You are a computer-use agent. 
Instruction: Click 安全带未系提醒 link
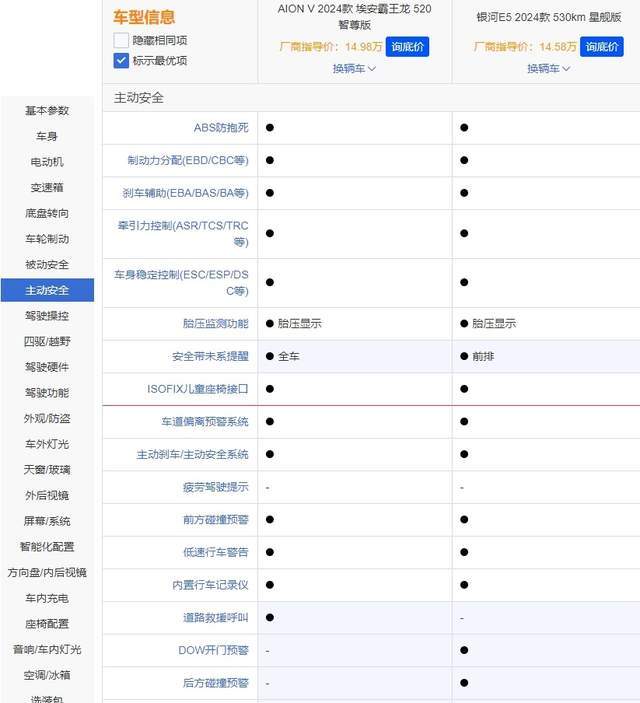point(210,356)
